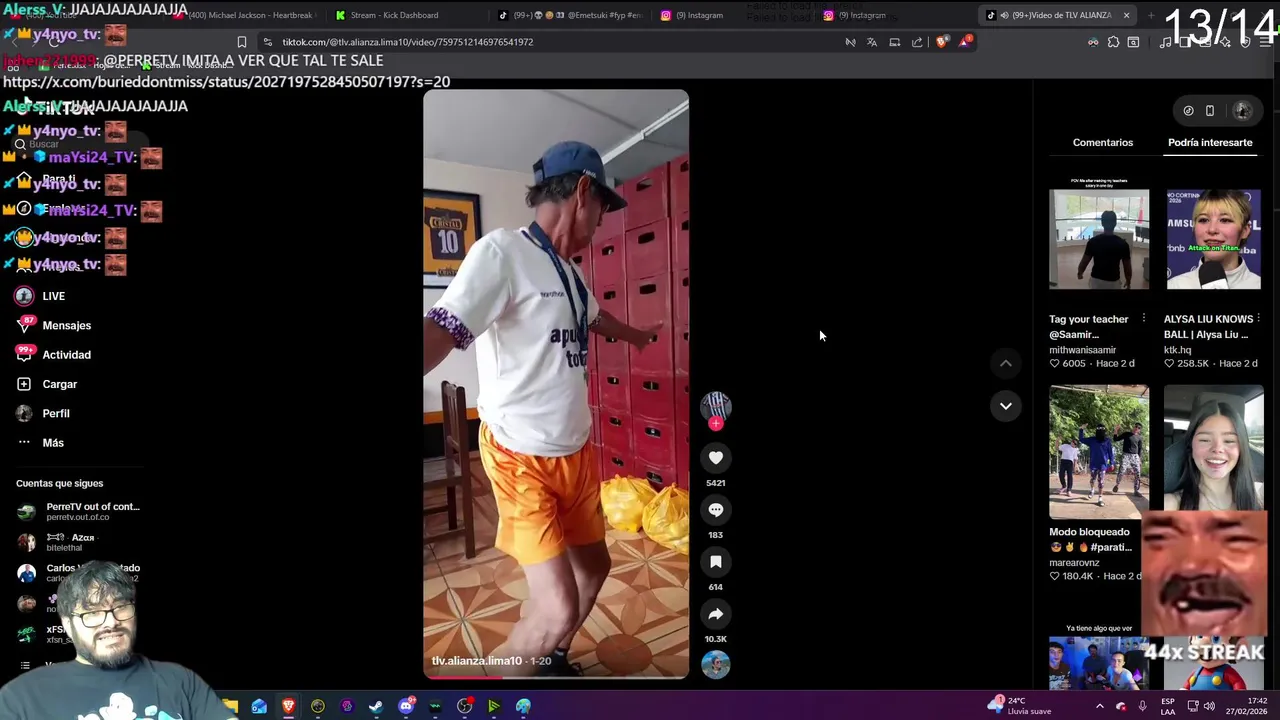Bookmark page icon in the address bar

(241, 42)
